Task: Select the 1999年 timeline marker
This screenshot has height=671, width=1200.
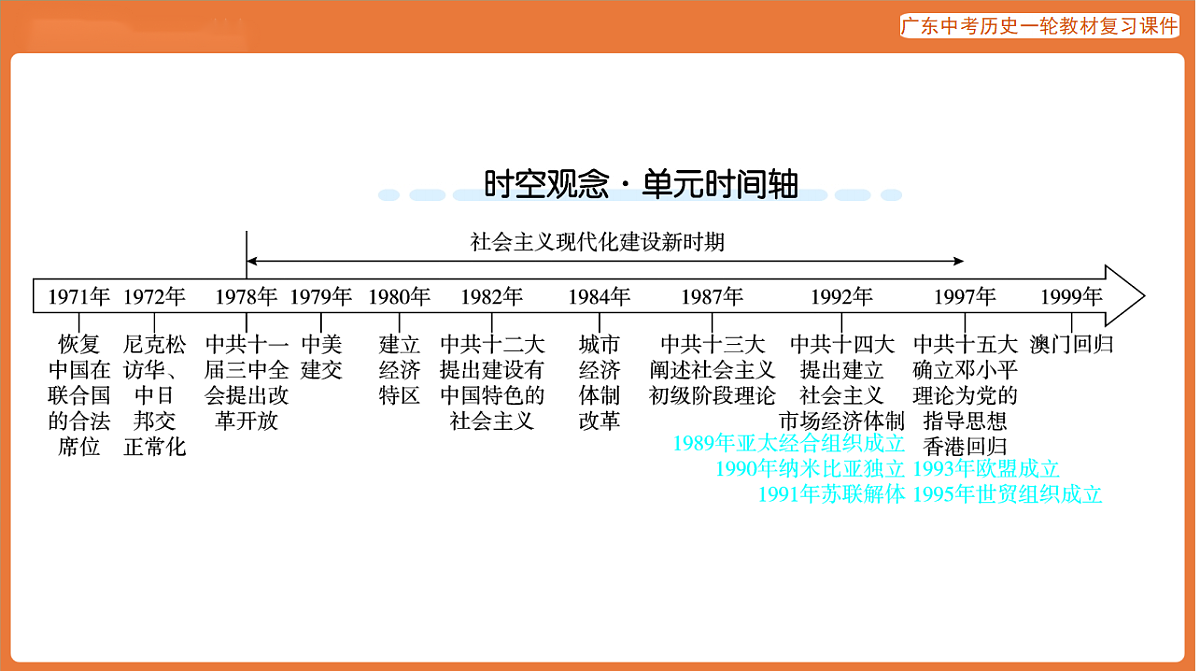Action: pyautogui.click(x=1071, y=296)
